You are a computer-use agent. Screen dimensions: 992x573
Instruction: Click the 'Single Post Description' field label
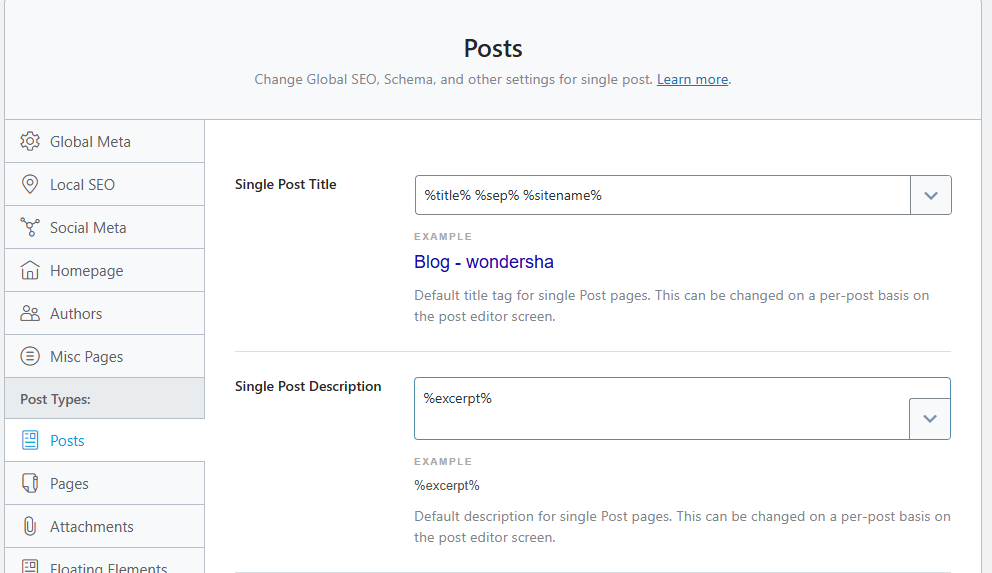coord(308,386)
